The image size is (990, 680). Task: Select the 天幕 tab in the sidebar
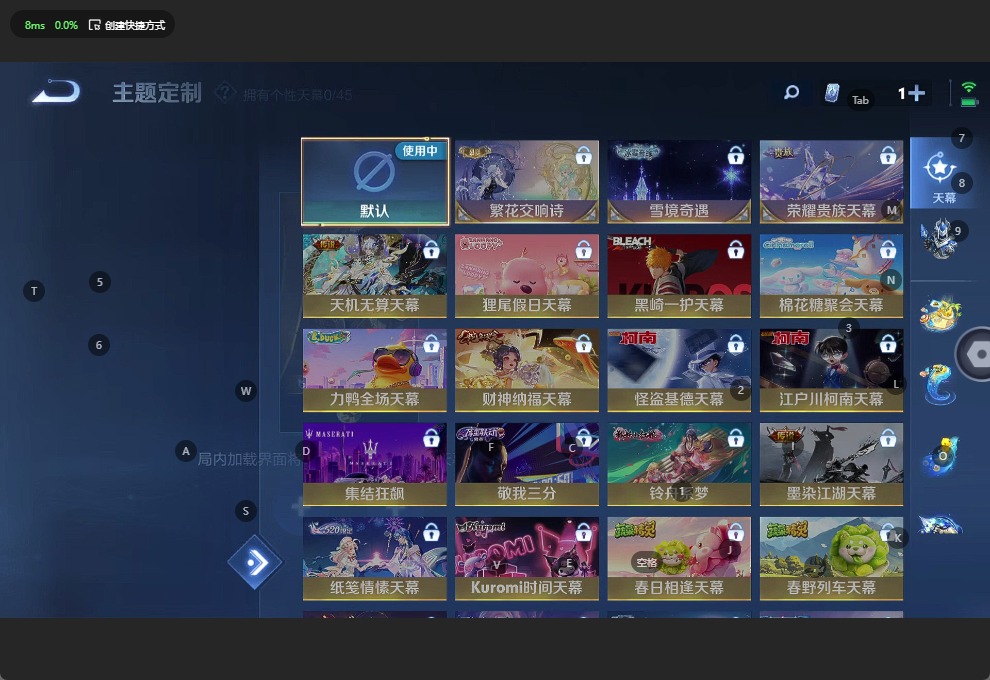tap(943, 174)
